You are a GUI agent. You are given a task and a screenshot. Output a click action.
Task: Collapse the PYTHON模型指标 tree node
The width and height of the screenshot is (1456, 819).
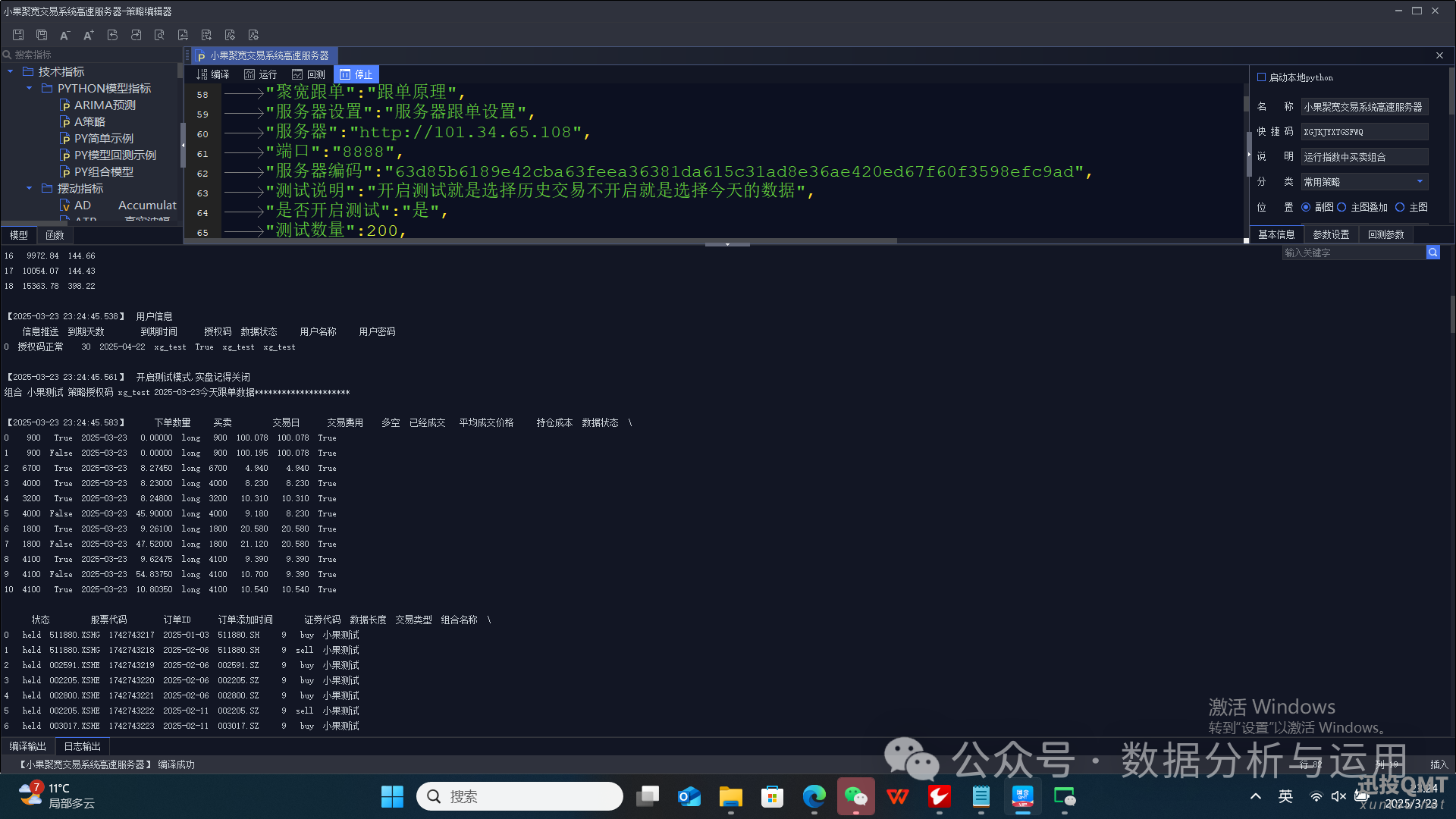pyautogui.click(x=30, y=88)
